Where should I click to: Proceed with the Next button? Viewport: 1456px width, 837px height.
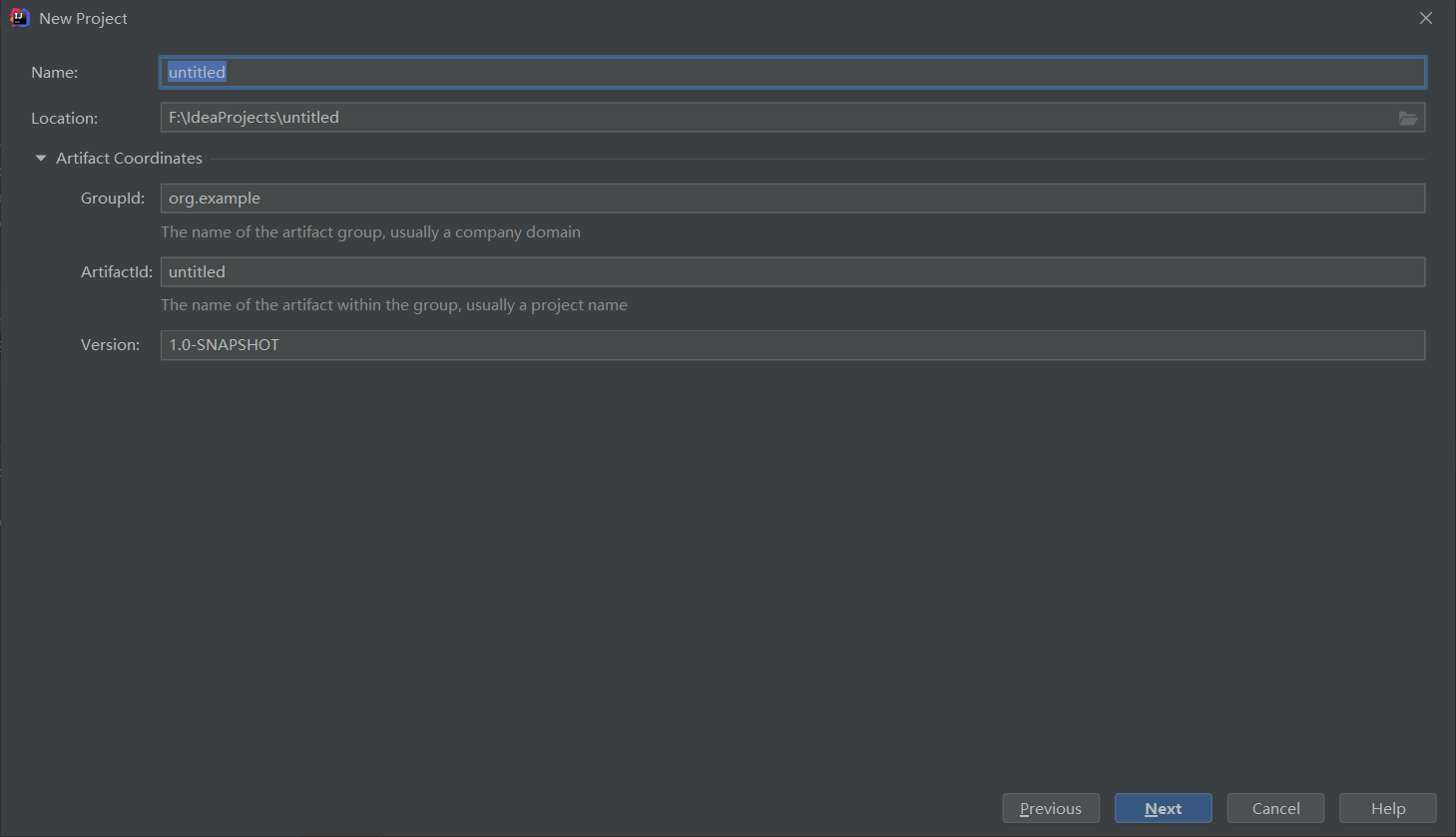[1164, 808]
